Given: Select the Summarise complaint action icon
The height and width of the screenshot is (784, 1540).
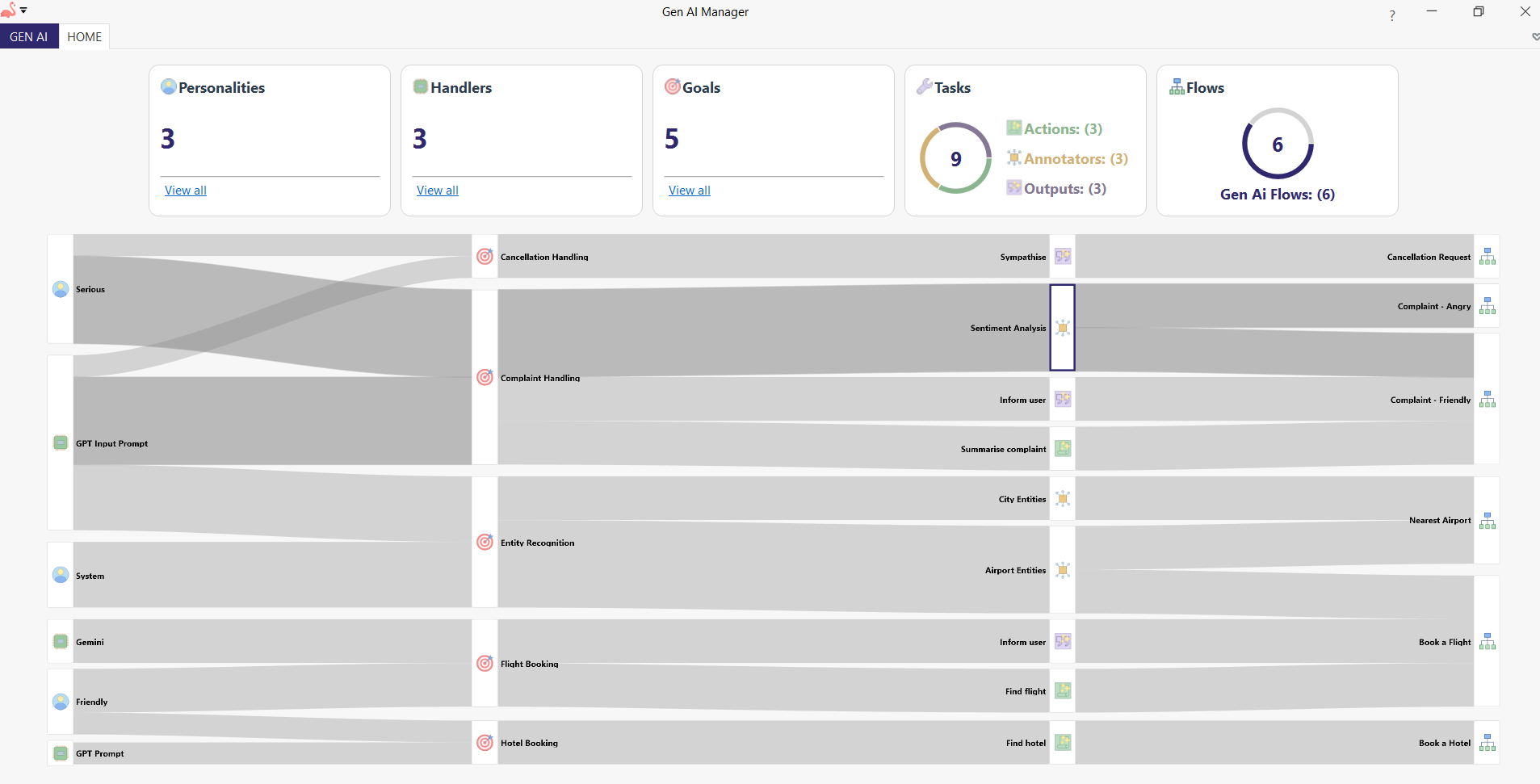Looking at the screenshot, I should (x=1062, y=448).
